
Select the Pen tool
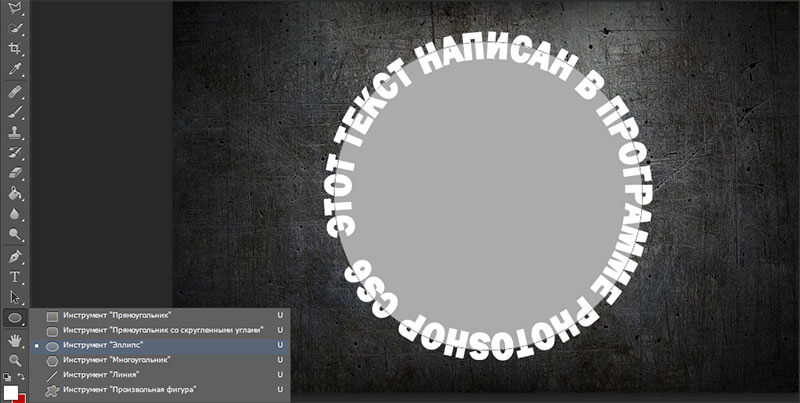click(x=15, y=256)
